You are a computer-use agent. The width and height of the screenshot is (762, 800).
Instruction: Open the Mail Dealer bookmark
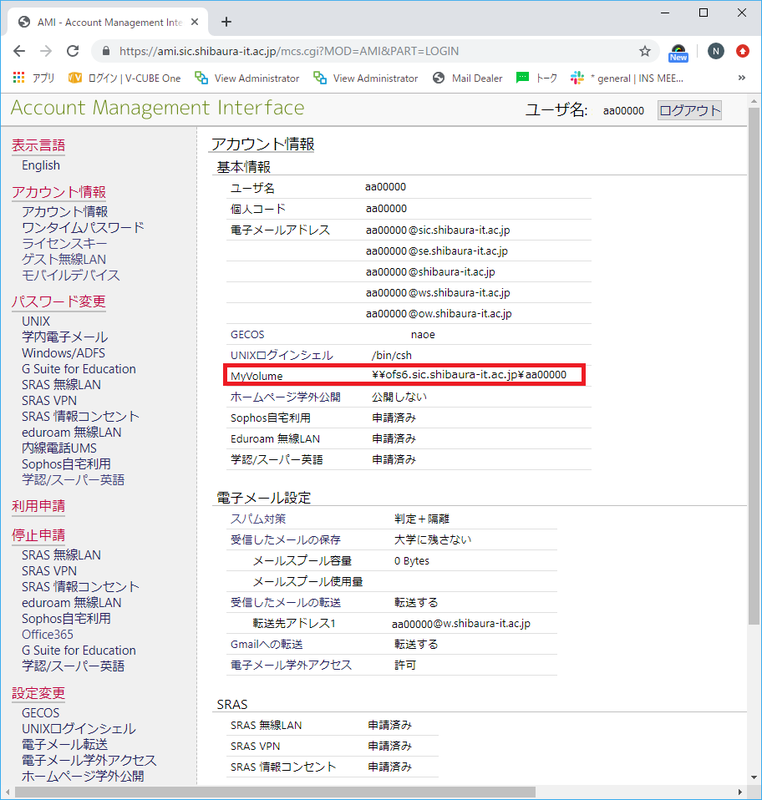point(468,78)
